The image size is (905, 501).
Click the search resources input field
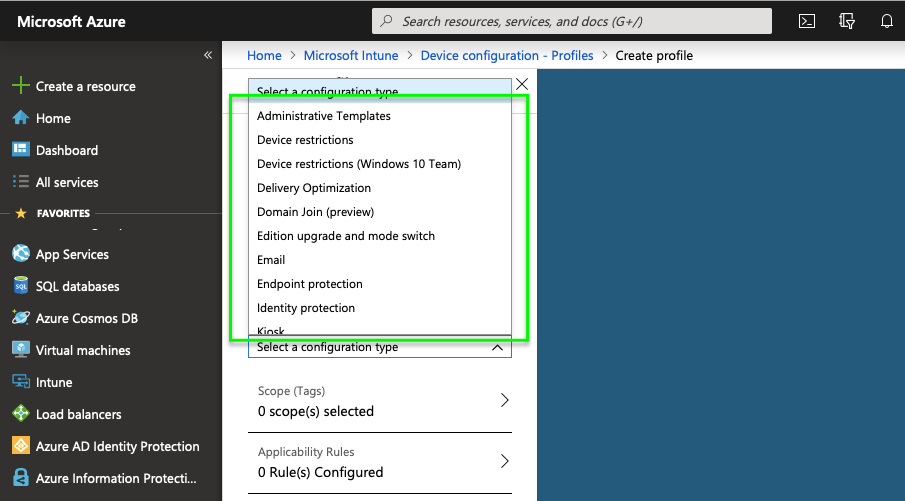point(571,21)
